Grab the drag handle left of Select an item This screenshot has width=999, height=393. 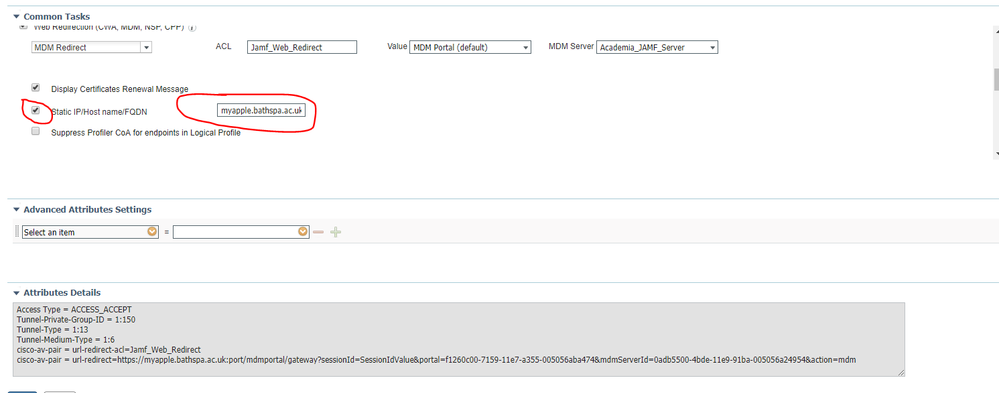click(17, 232)
